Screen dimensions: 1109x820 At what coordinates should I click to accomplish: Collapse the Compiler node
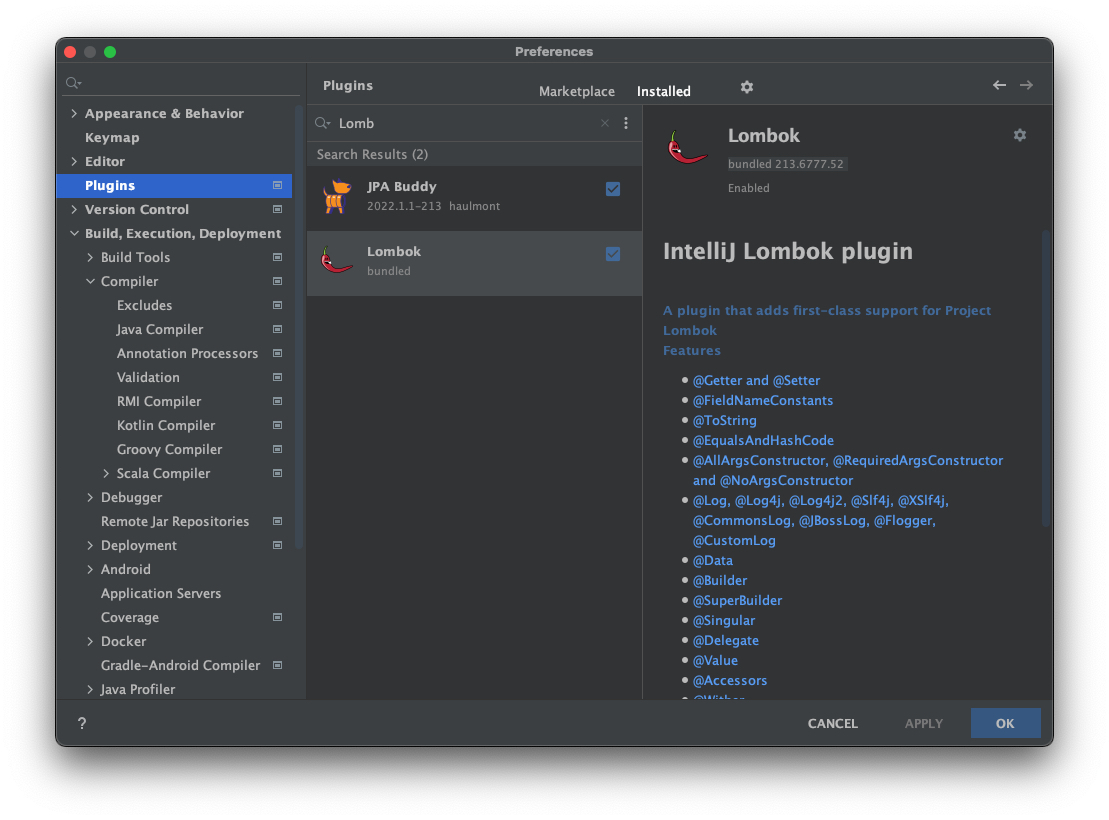tap(90, 282)
